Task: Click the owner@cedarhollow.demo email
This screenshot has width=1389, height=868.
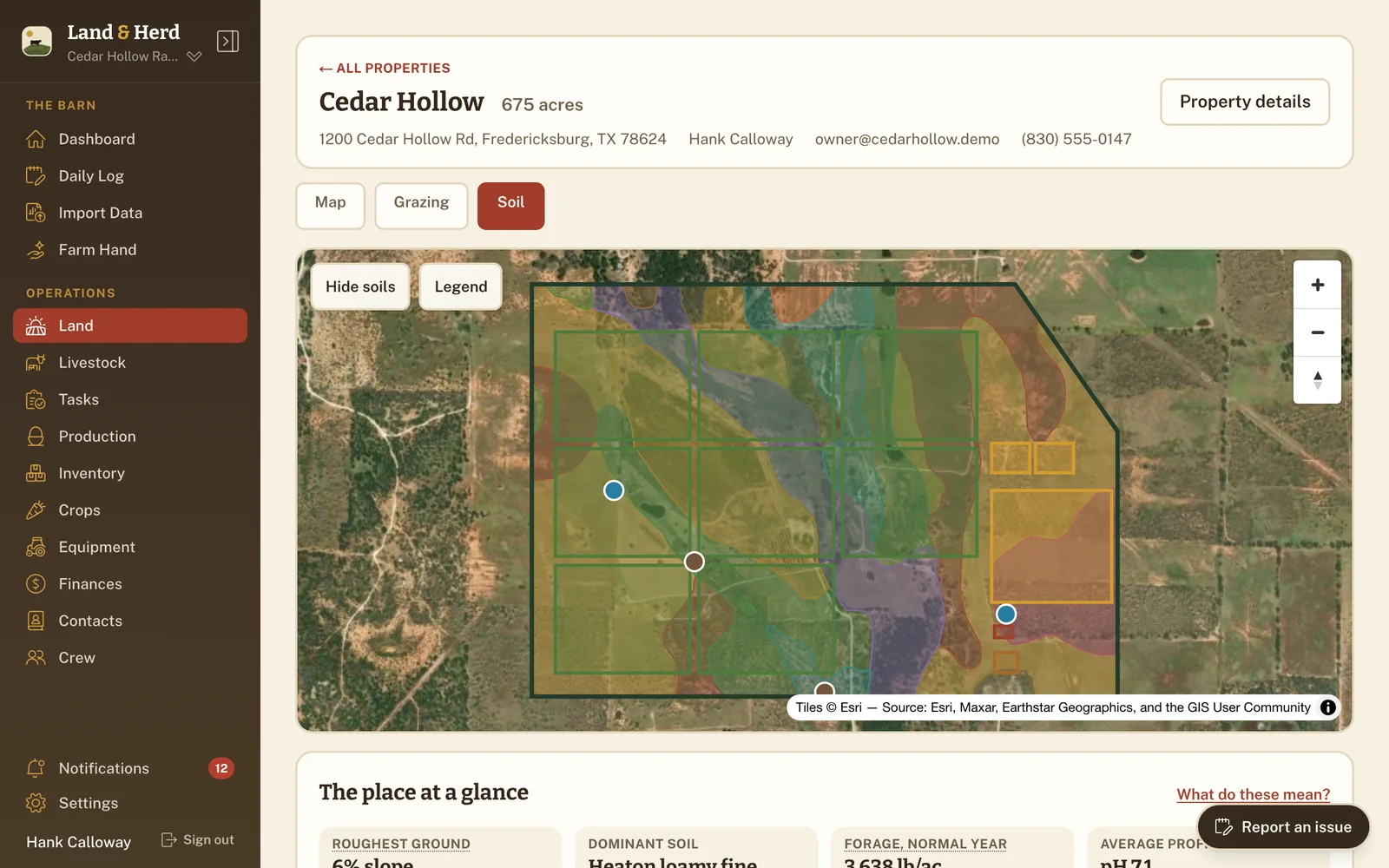Action: [907, 139]
